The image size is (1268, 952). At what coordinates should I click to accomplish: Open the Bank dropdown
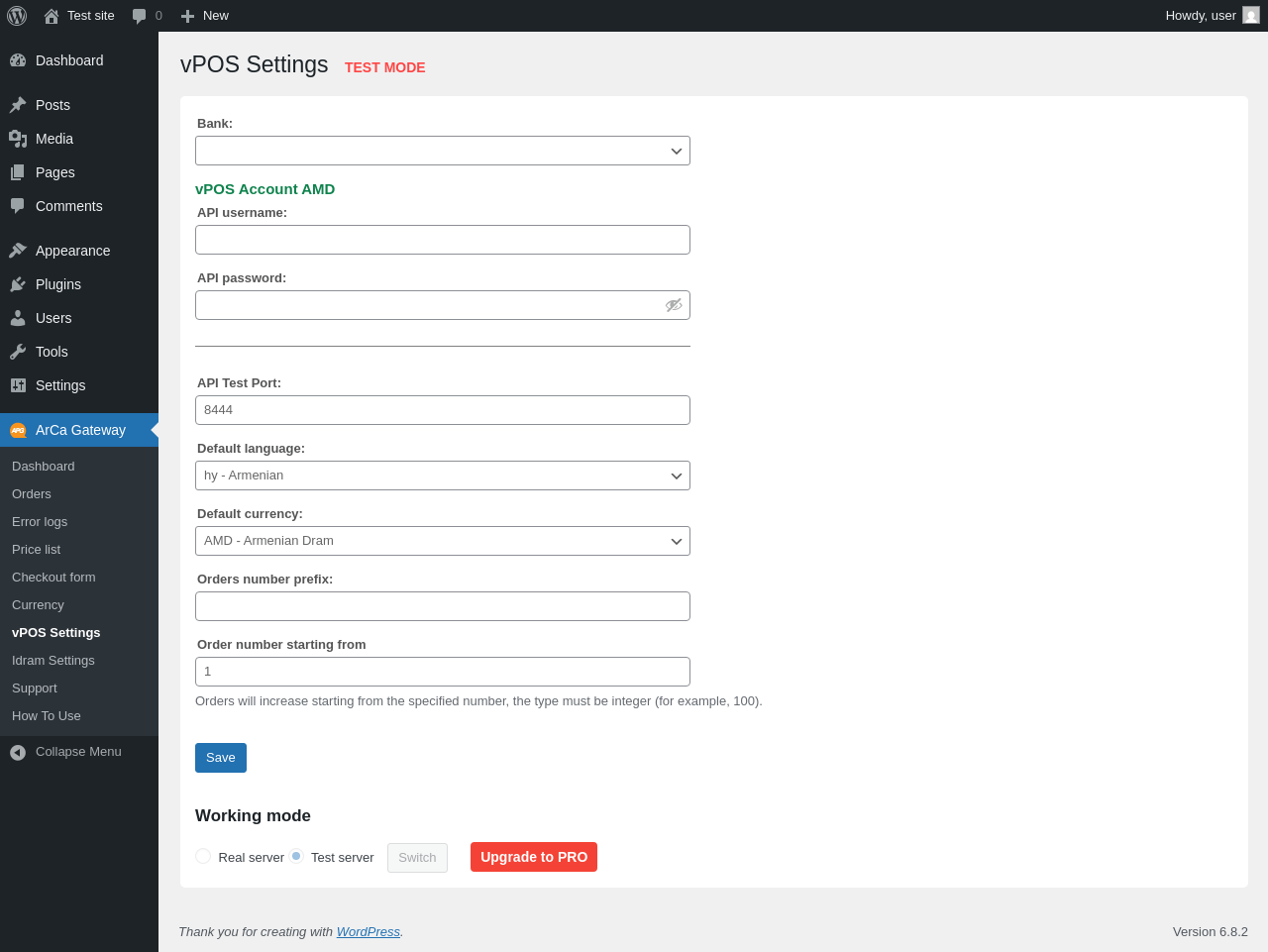[x=443, y=151]
